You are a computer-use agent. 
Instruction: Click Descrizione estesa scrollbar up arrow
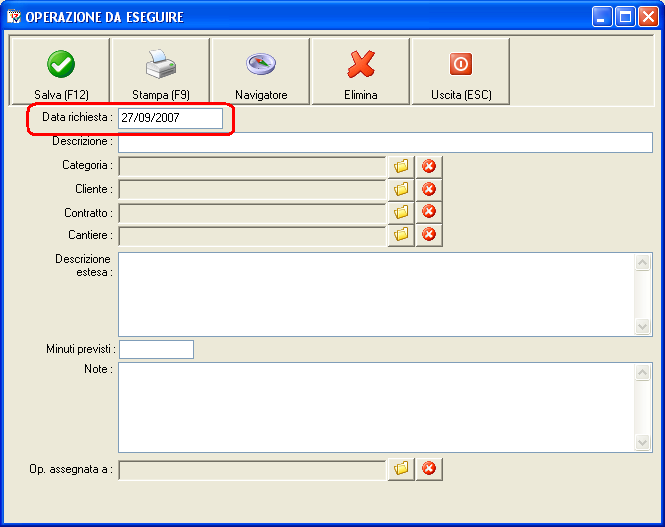643,263
